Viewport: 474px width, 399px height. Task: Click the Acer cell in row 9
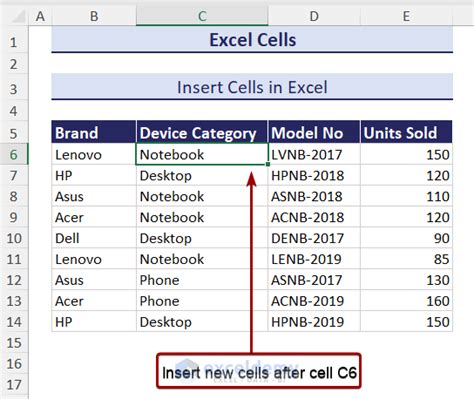click(94, 217)
